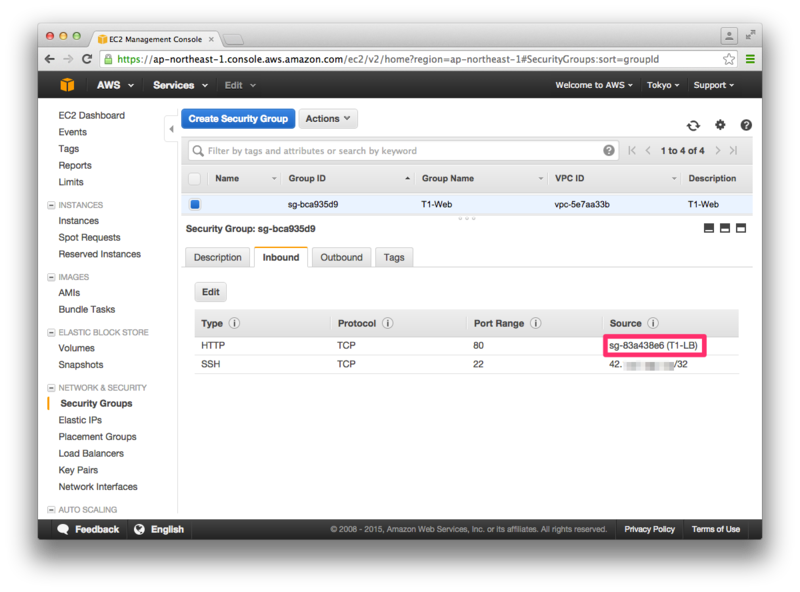The width and height of the screenshot is (800, 592).
Task: Click the browser back arrow
Action: [50, 59]
